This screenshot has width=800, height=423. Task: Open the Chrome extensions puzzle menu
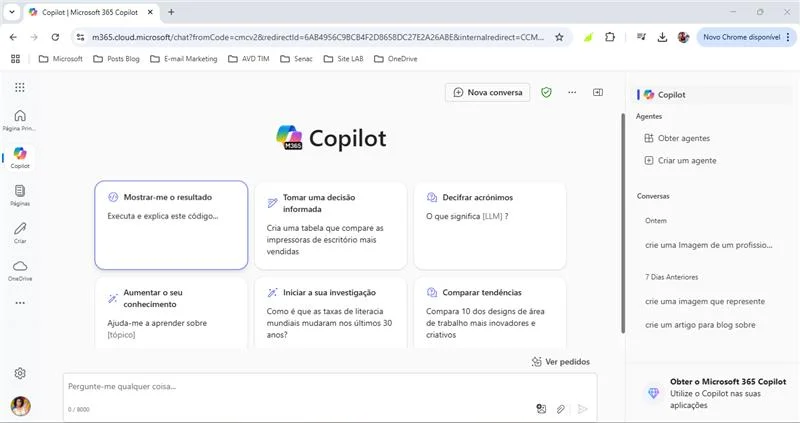pyautogui.click(x=610, y=37)
